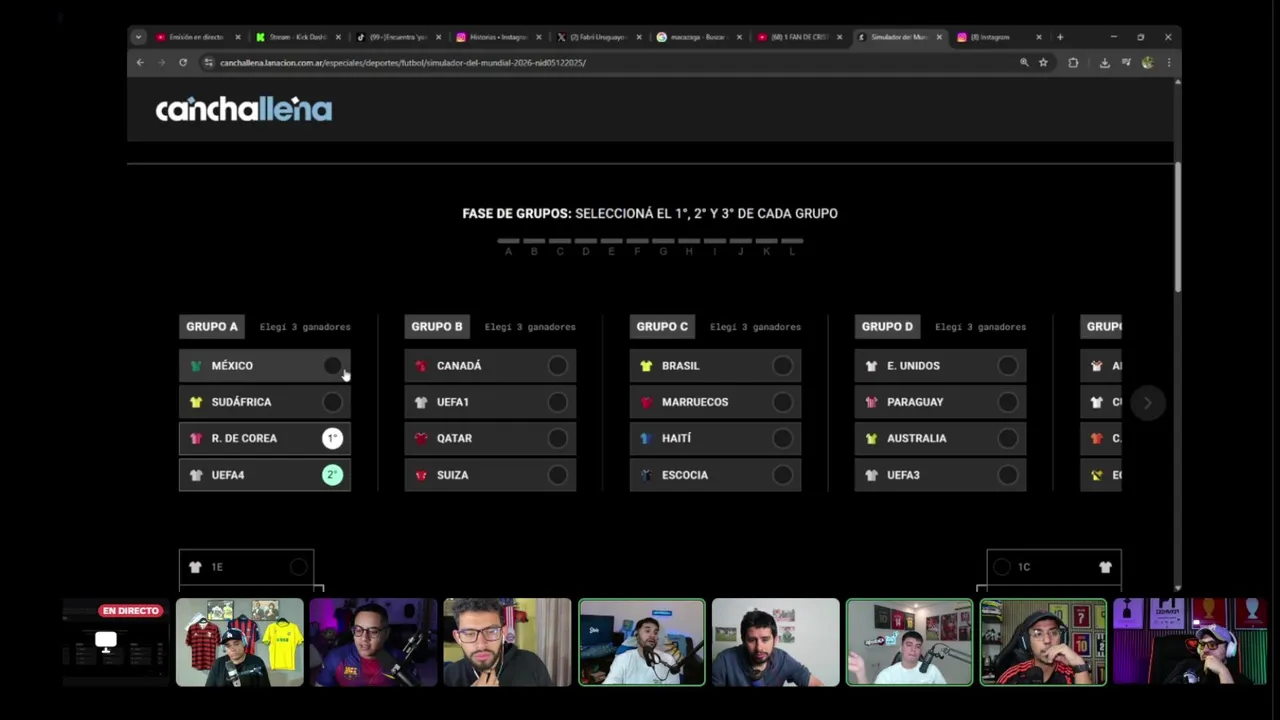Open new browser tab plus button
This screenshot has width=1280, height=720.
coord(1060,37)
